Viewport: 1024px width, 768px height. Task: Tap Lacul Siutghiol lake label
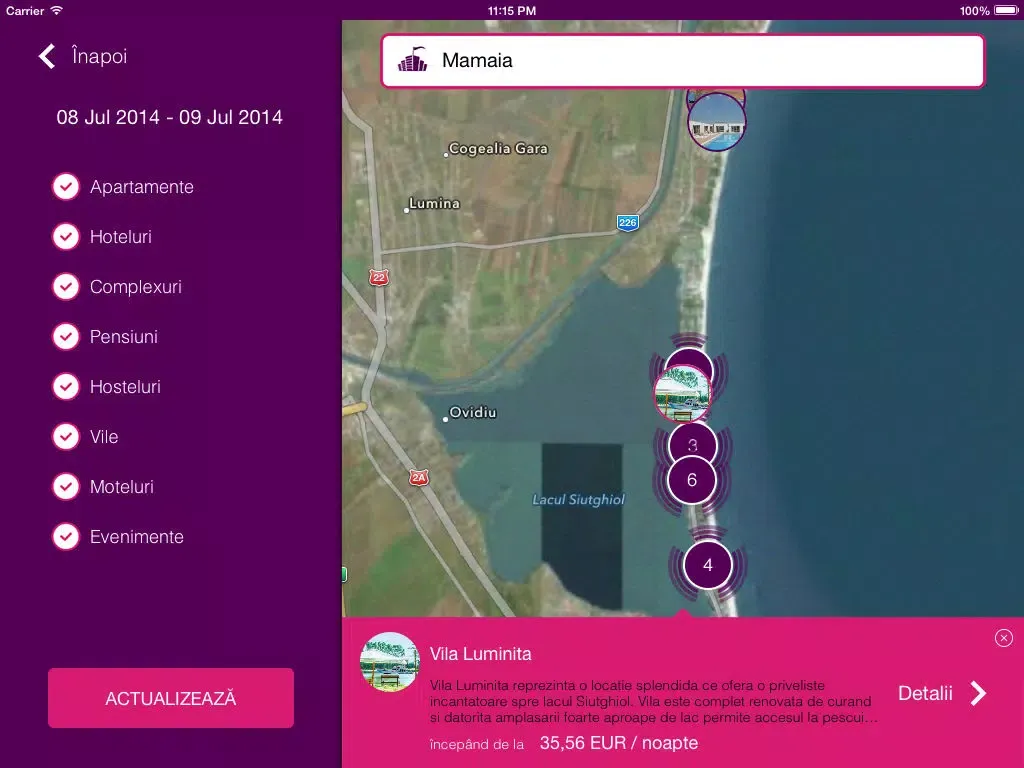tap(579, 500)
